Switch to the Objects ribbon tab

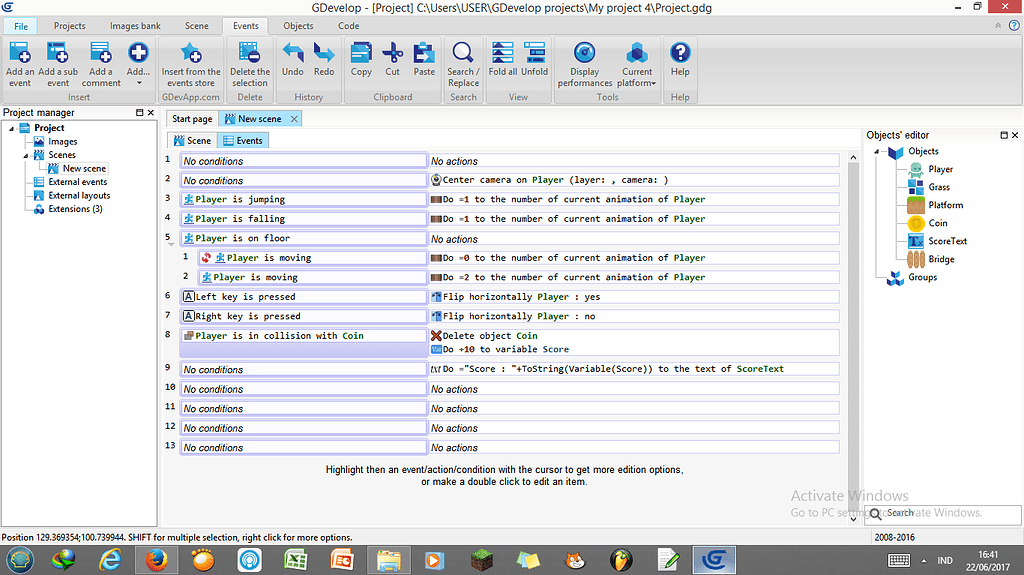[x=298, y=26]
